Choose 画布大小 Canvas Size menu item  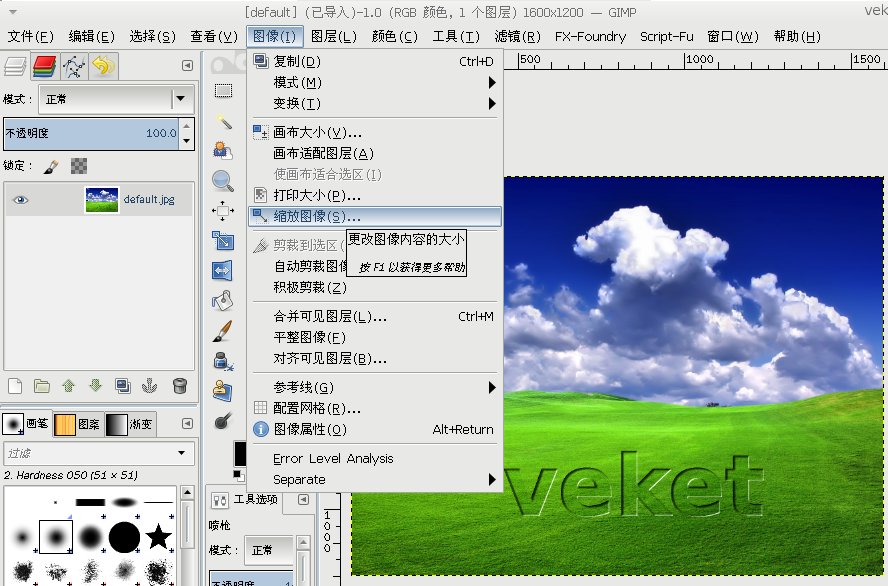tap(375, 132)
